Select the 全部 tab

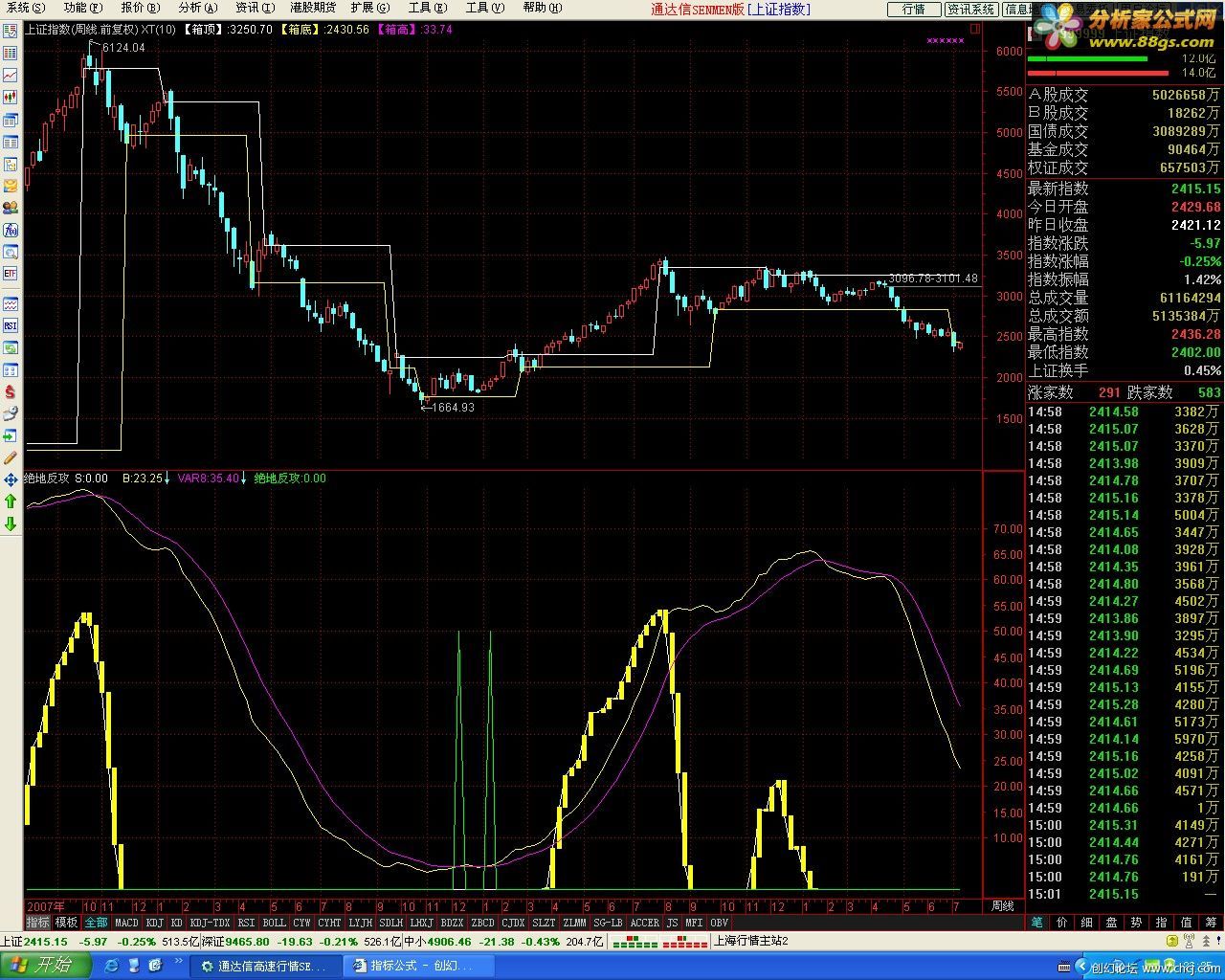pyautogui.click(x=97, y=923)
